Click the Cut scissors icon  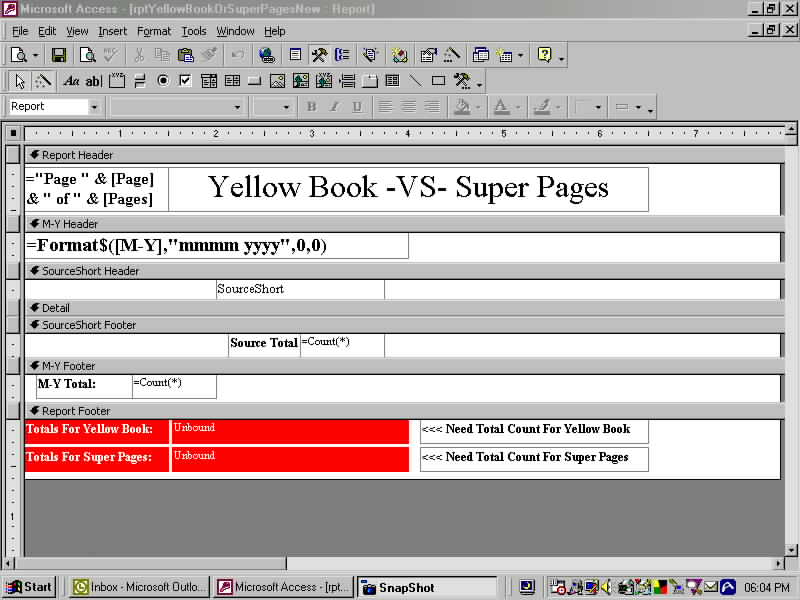[138, 55]
